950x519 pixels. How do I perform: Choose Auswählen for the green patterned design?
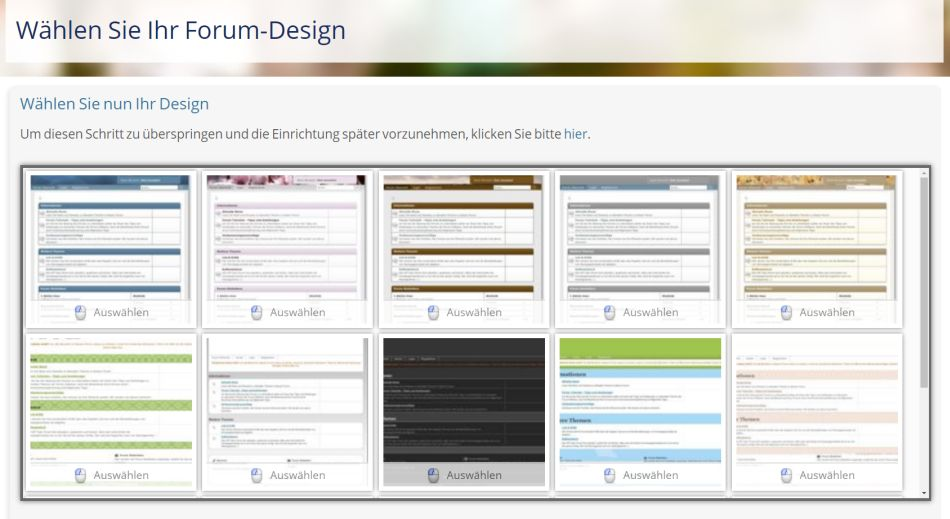coord(121,475)
